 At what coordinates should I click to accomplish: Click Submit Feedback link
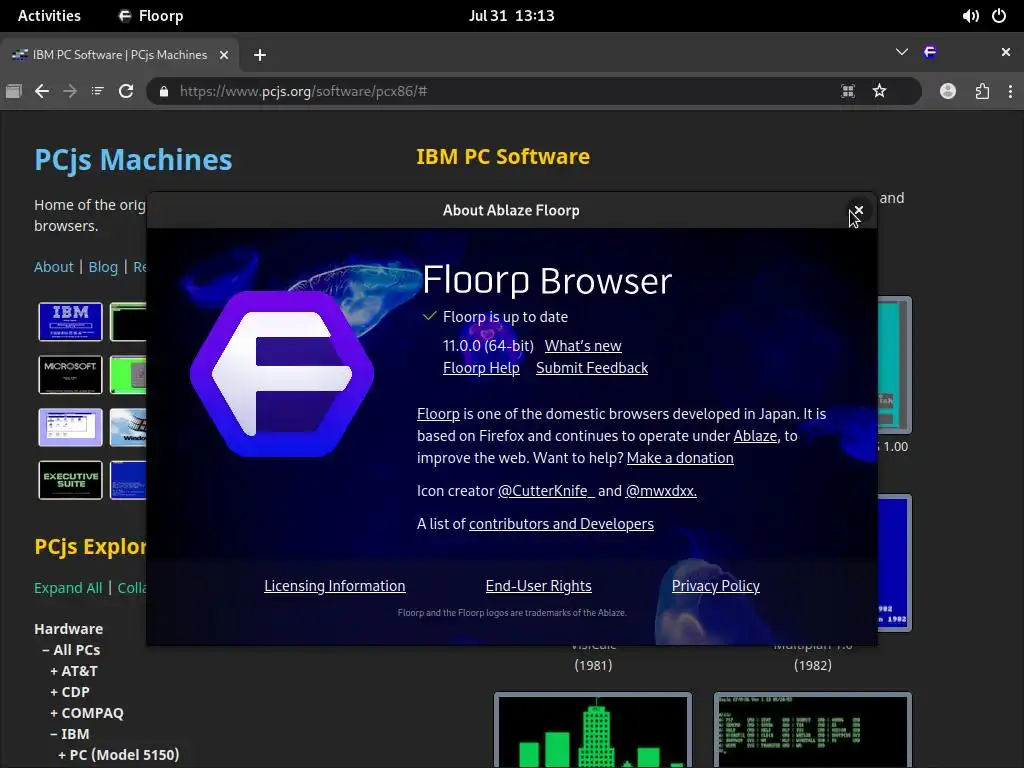tap(592, 368)
